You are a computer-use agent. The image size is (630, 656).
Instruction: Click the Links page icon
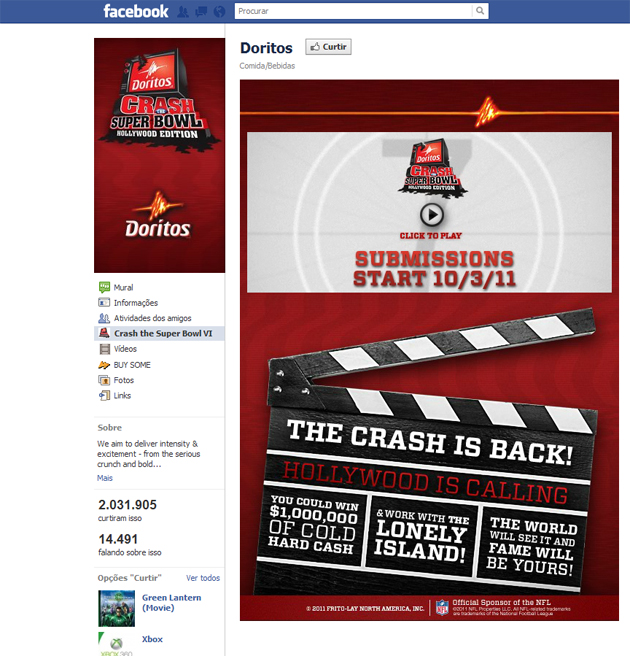click(104, 395)
